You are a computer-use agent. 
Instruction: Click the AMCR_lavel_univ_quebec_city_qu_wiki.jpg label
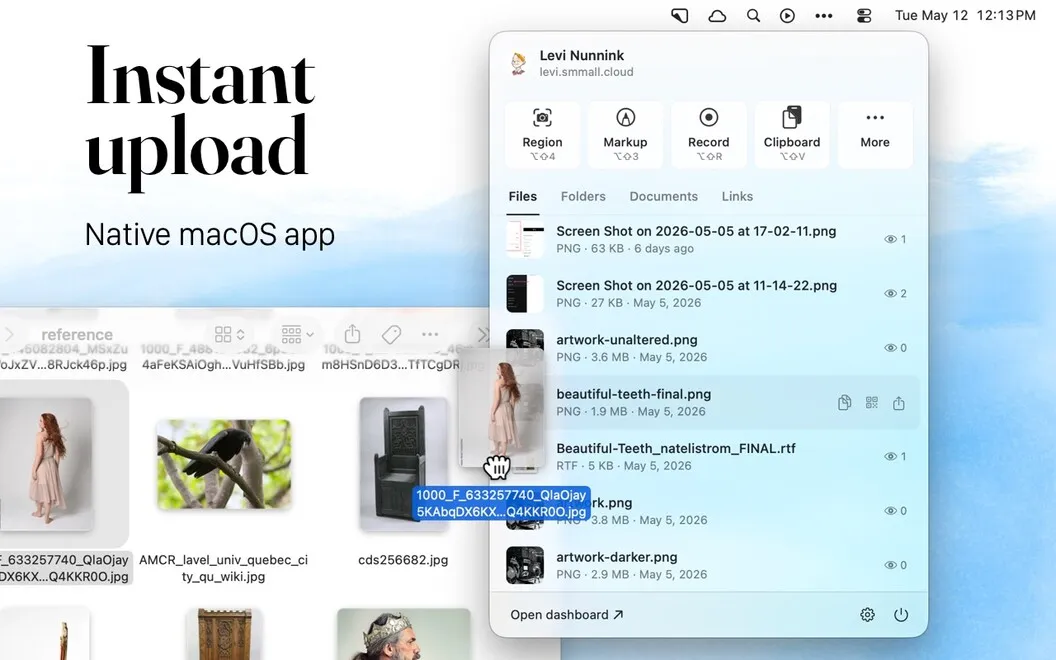tap(223, 568)
